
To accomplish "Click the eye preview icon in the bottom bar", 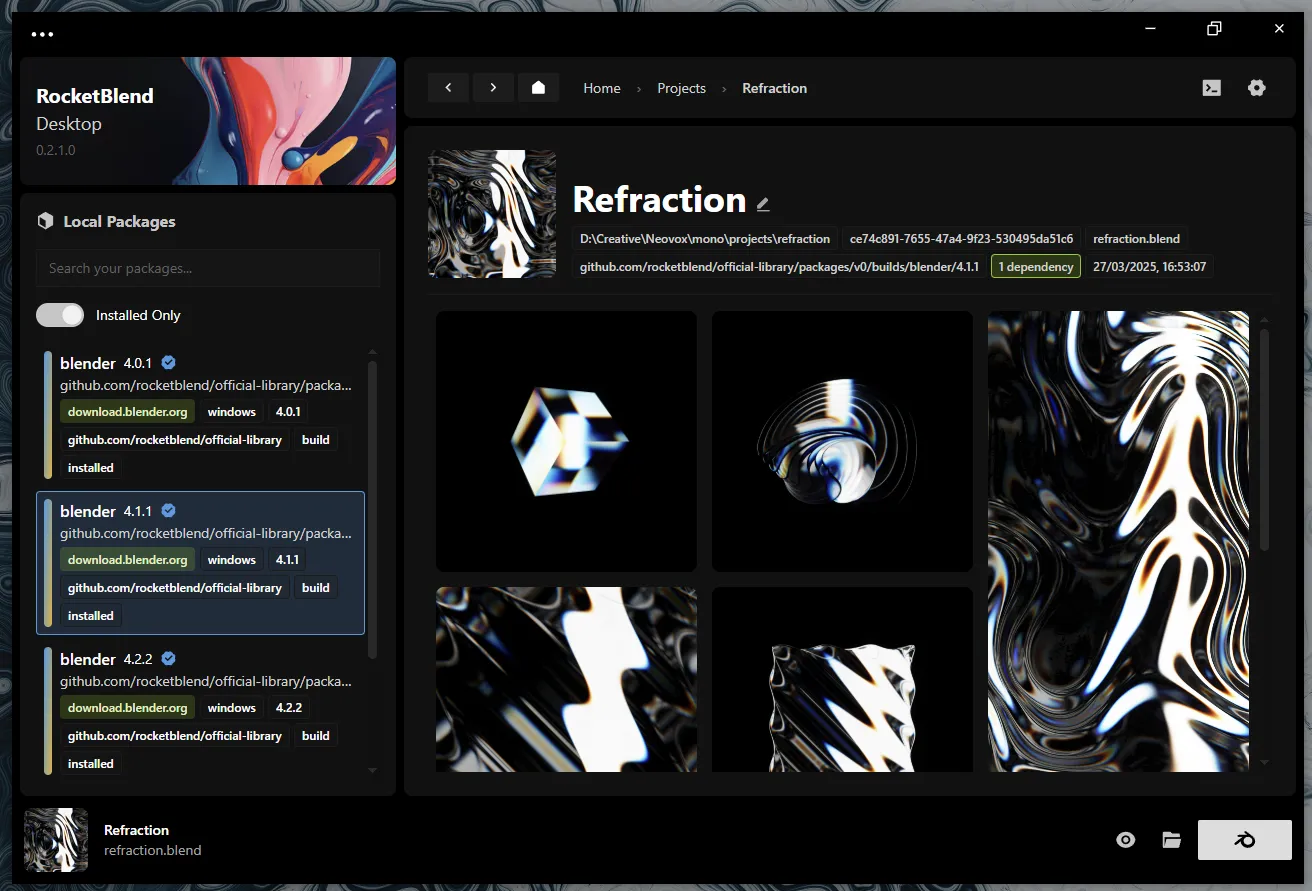I will click(1125, 840).
